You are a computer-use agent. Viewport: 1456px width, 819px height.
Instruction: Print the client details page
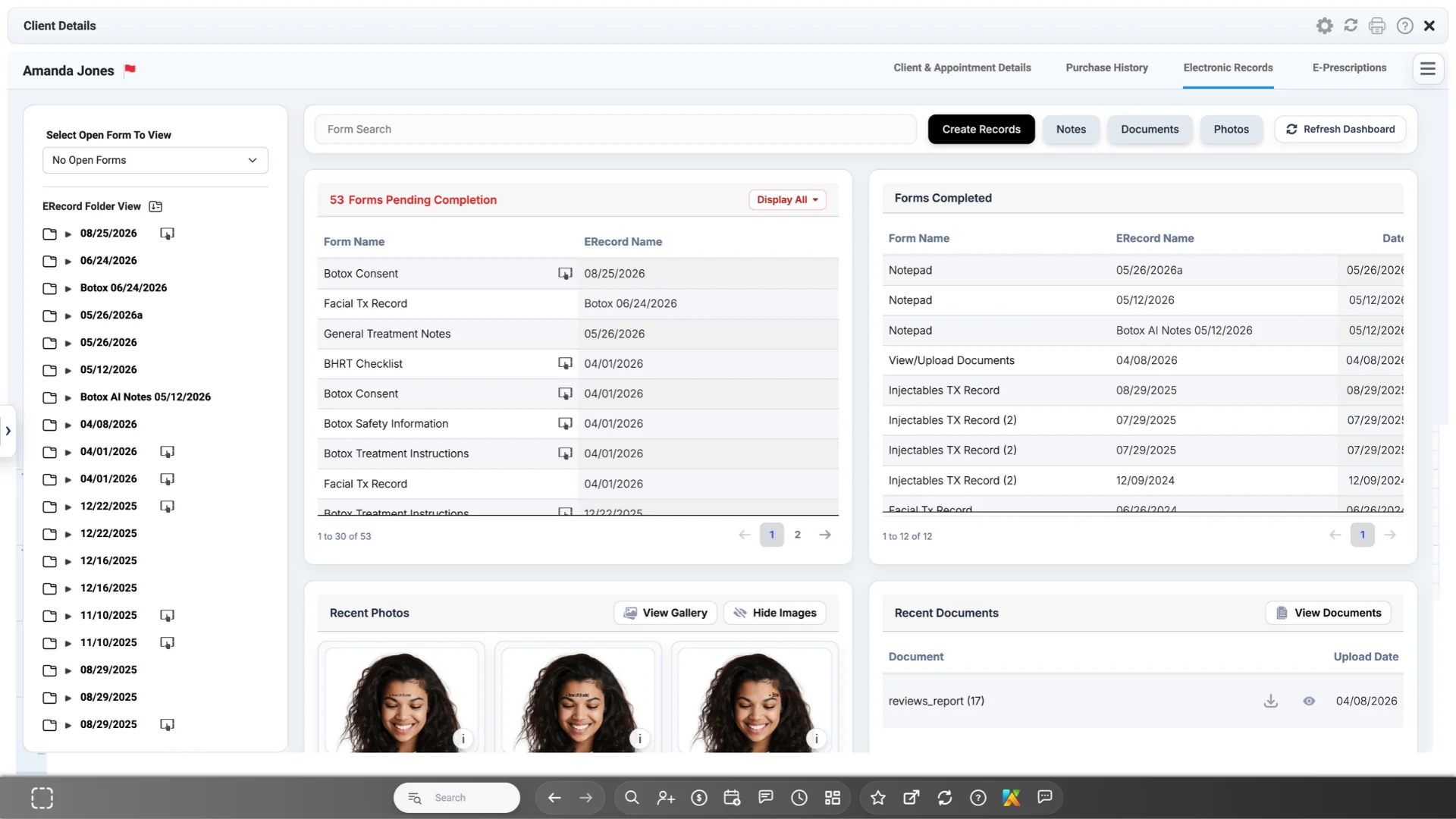1377,26
